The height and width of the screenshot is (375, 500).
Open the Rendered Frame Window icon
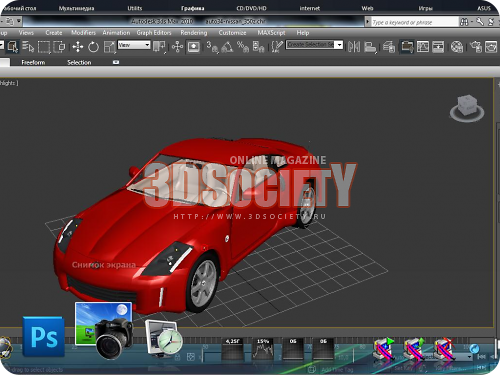coord(491,47)
